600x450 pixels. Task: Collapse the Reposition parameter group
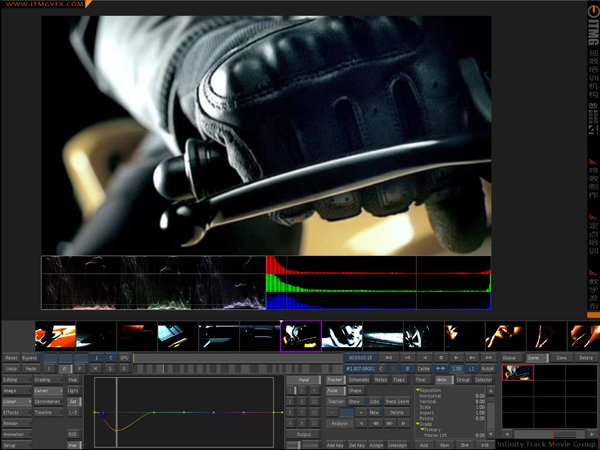[417, 390]
